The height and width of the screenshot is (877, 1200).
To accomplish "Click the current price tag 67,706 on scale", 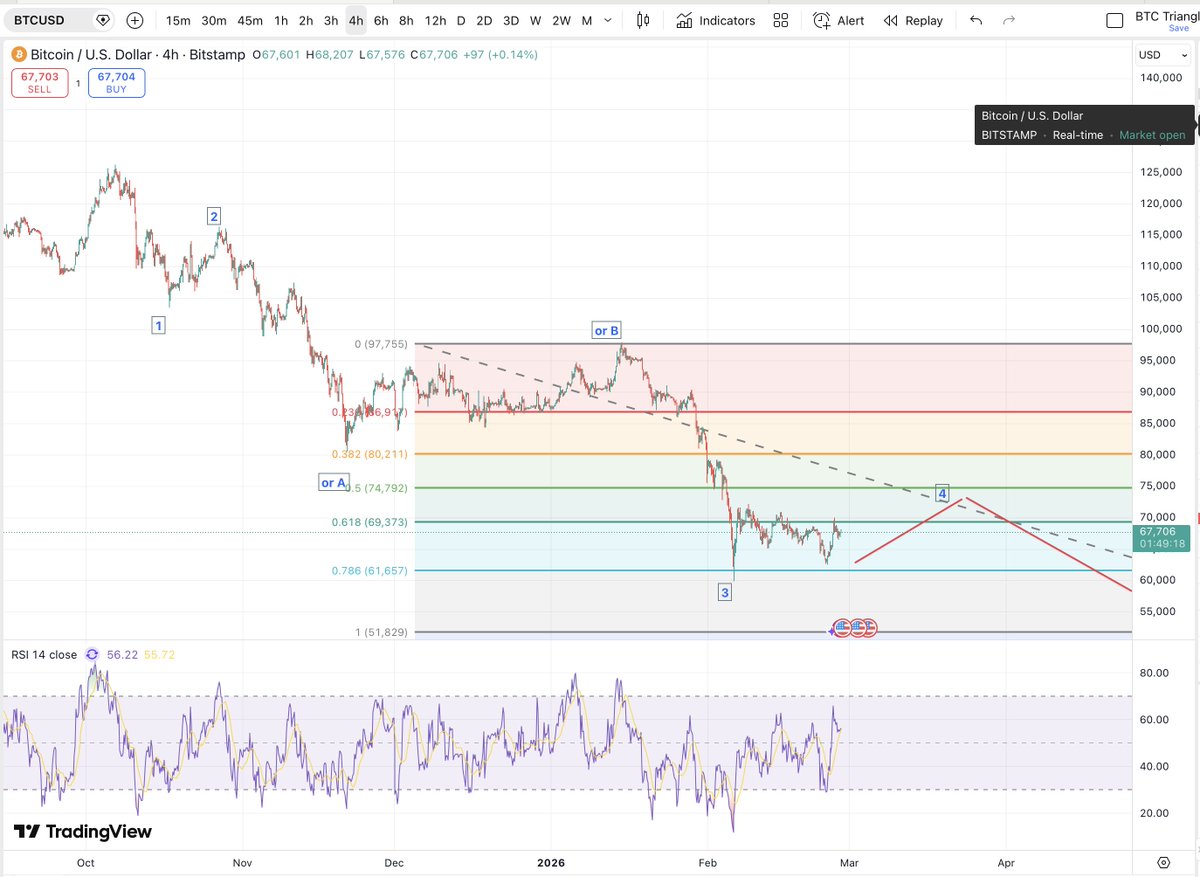I will coord(1159,538).
